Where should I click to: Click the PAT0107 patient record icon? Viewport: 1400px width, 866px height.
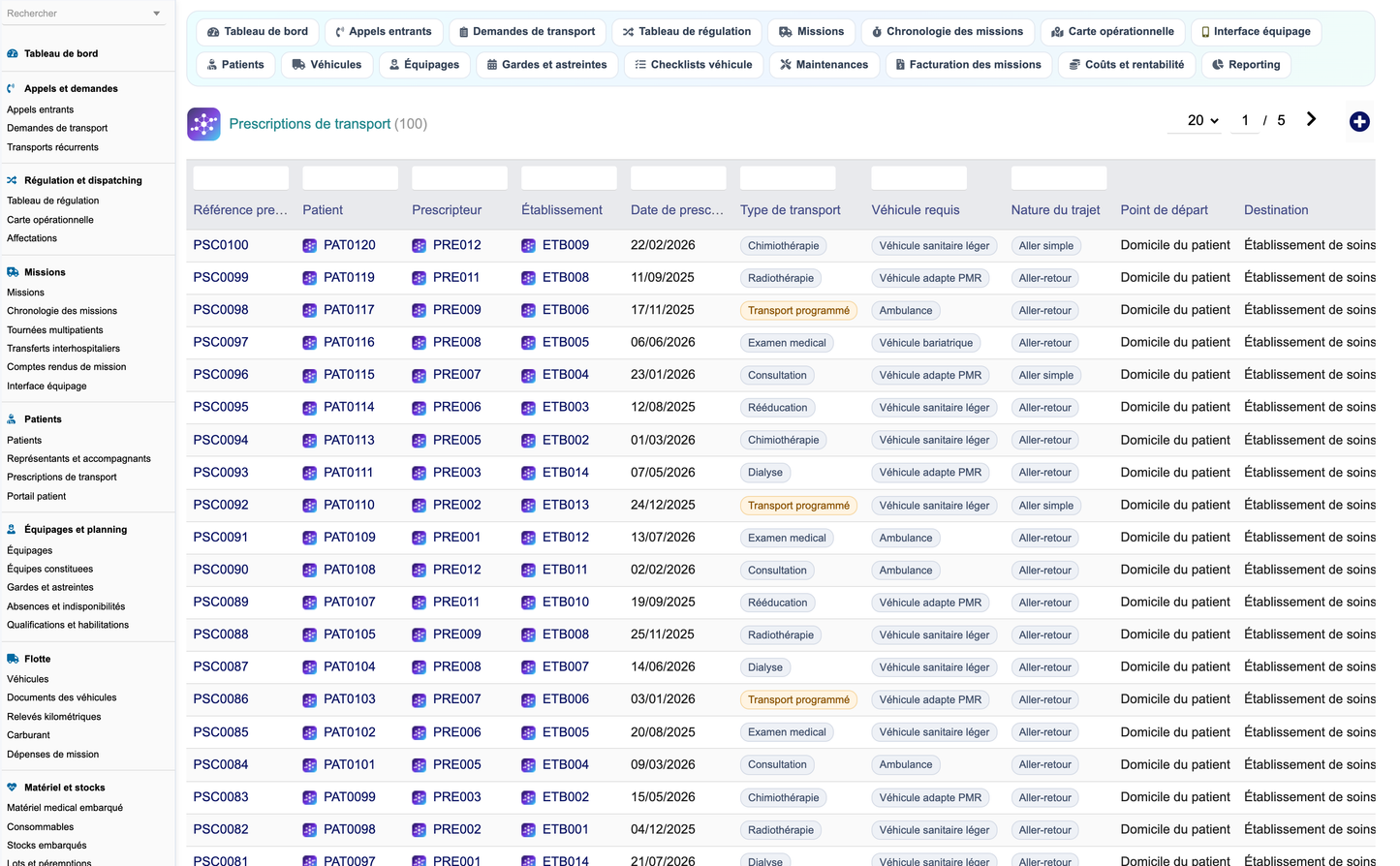(309, 603)
